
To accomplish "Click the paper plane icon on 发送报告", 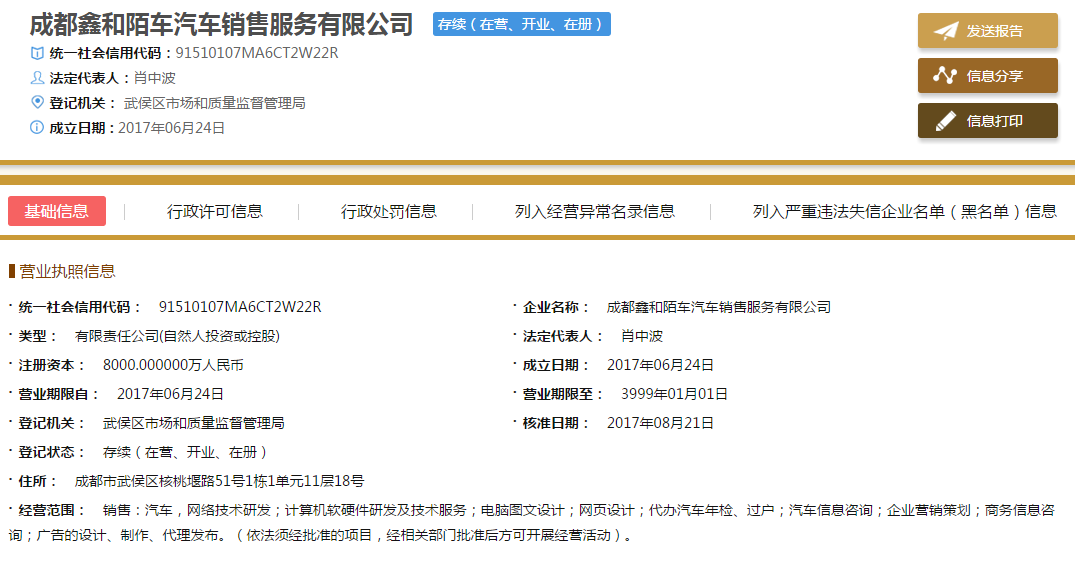I will [945, 31].
